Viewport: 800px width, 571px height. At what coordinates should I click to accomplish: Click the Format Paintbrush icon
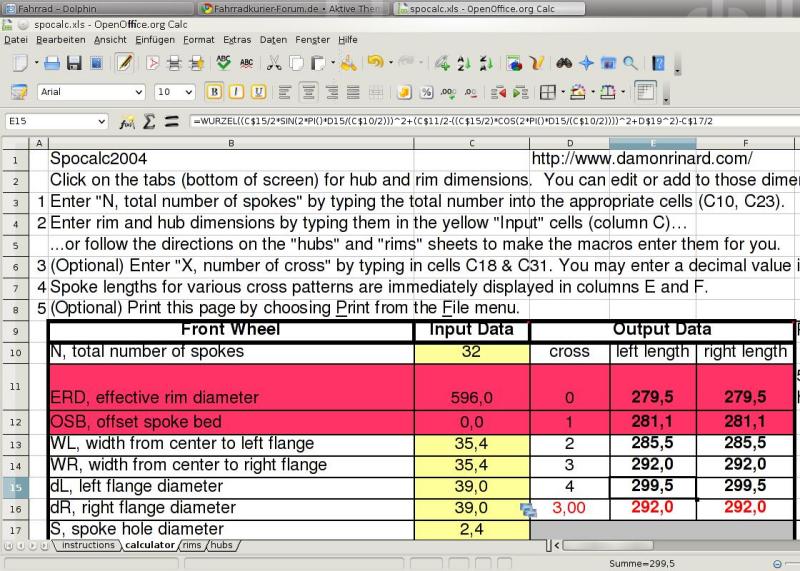349,63
